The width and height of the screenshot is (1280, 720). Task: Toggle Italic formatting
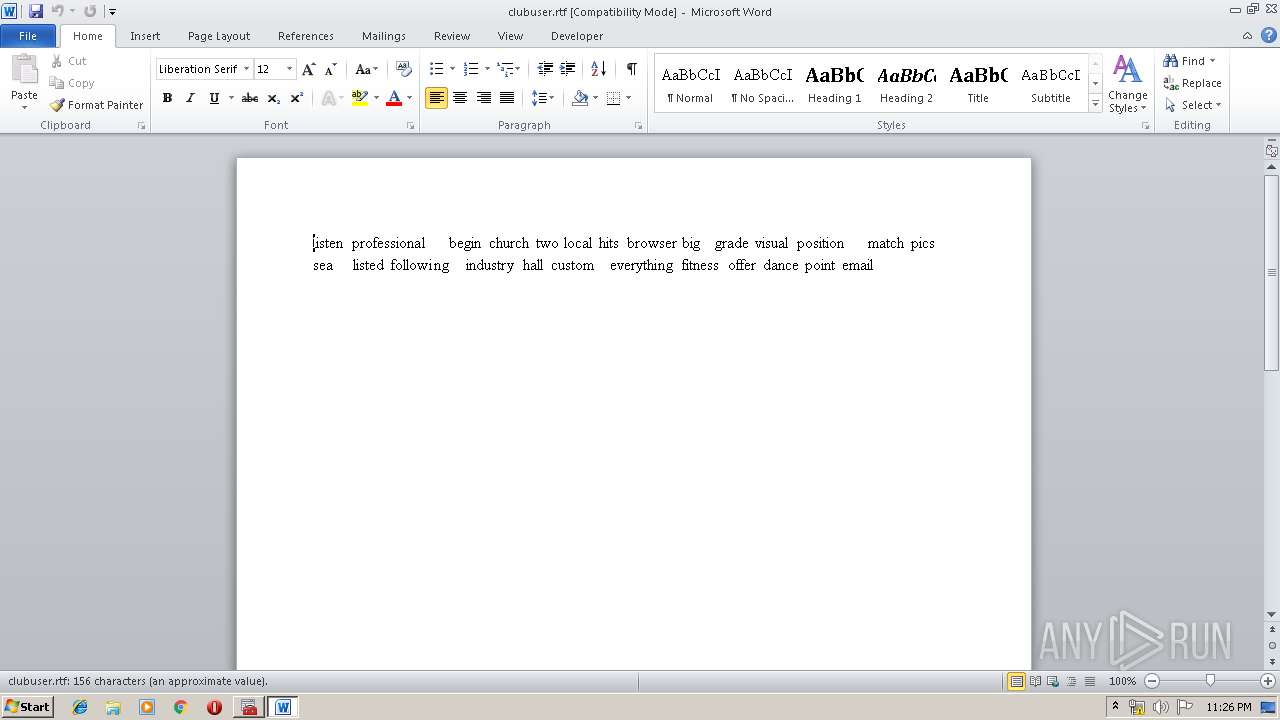point(190,98)
